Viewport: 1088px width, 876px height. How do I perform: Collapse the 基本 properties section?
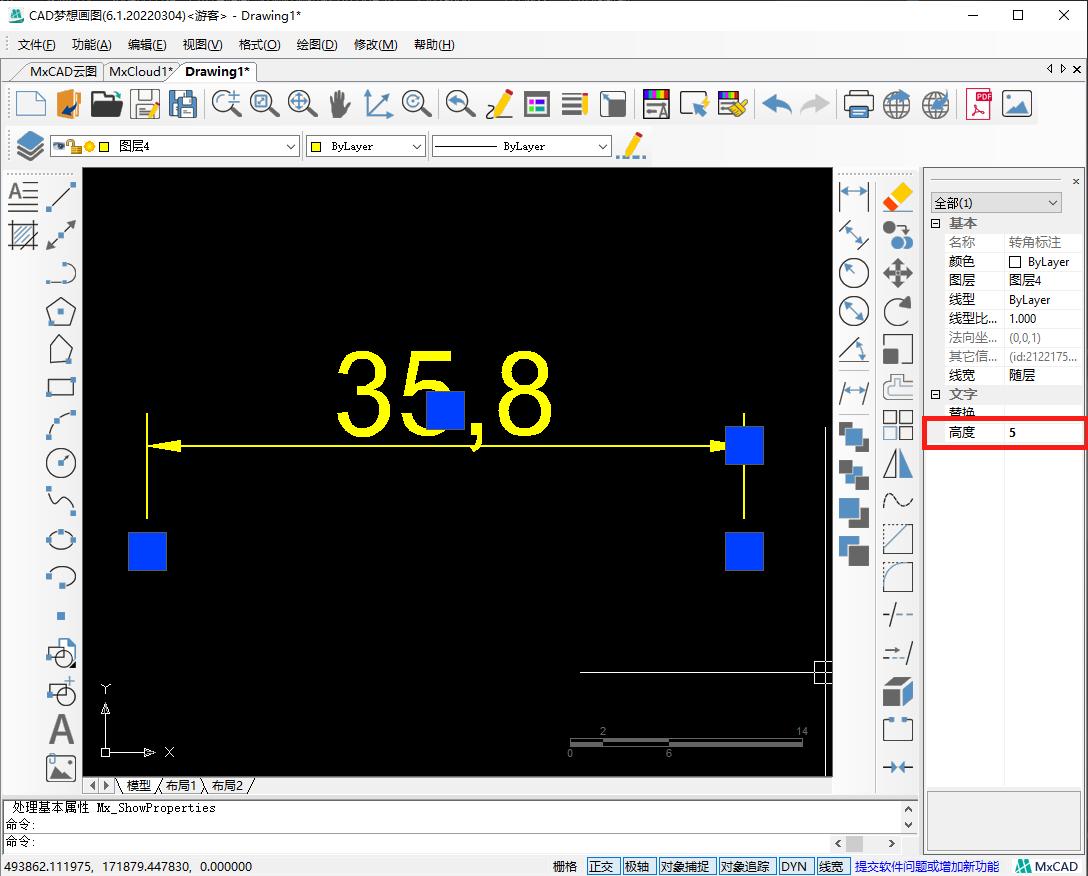[936, 223]
